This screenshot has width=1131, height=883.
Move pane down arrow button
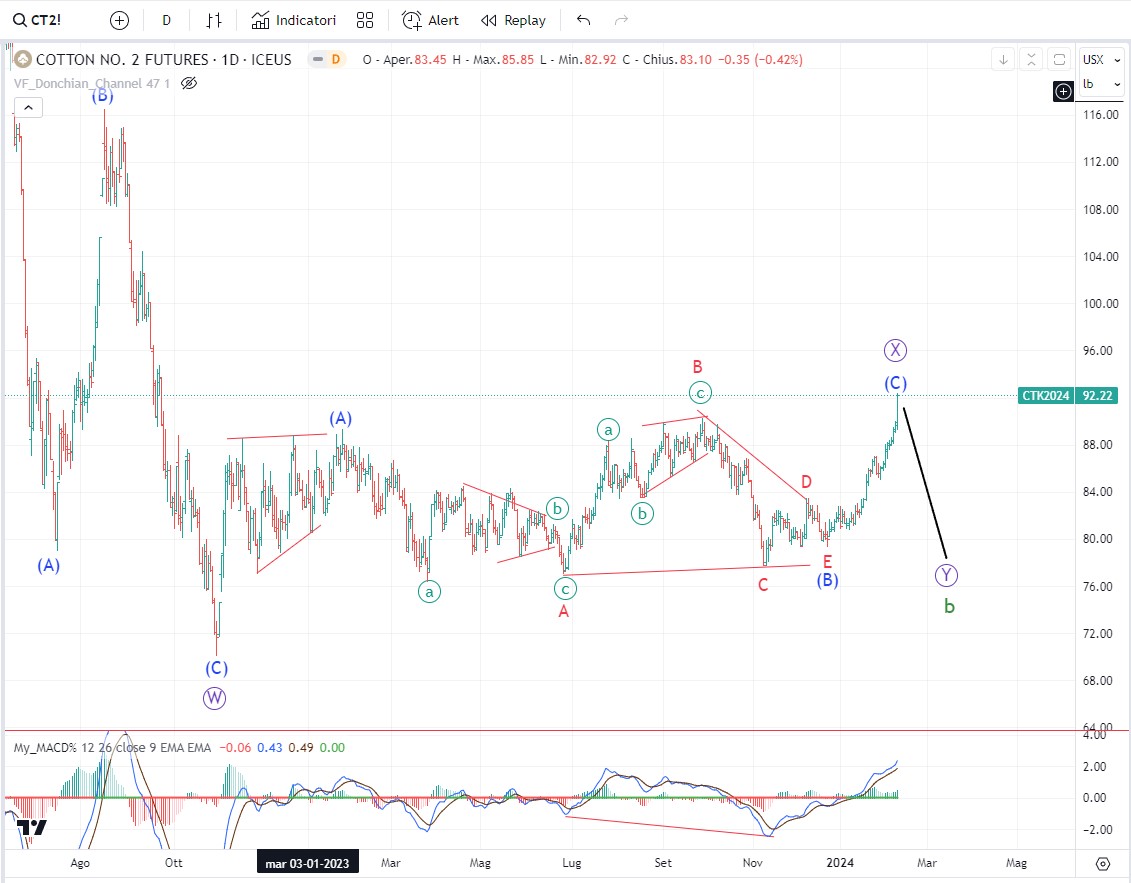1003,59
